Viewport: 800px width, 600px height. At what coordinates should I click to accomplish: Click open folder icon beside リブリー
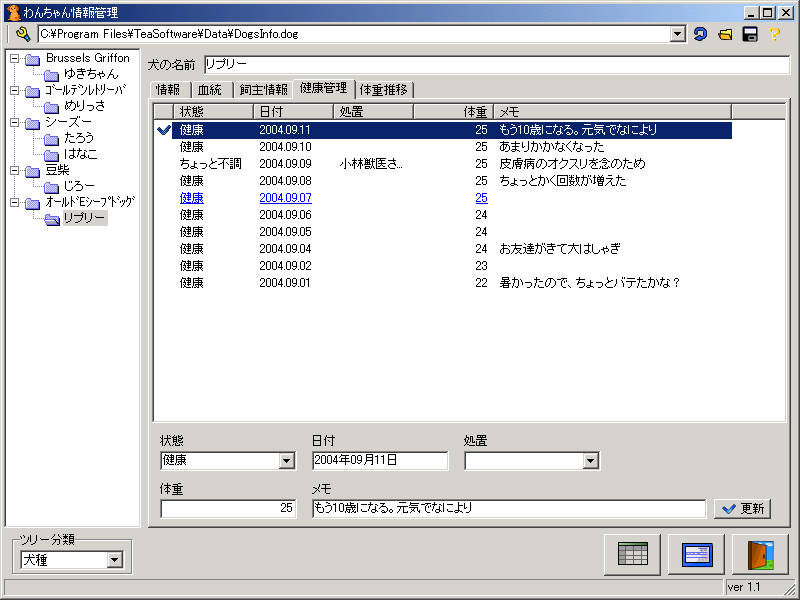[x=52, y=219]
